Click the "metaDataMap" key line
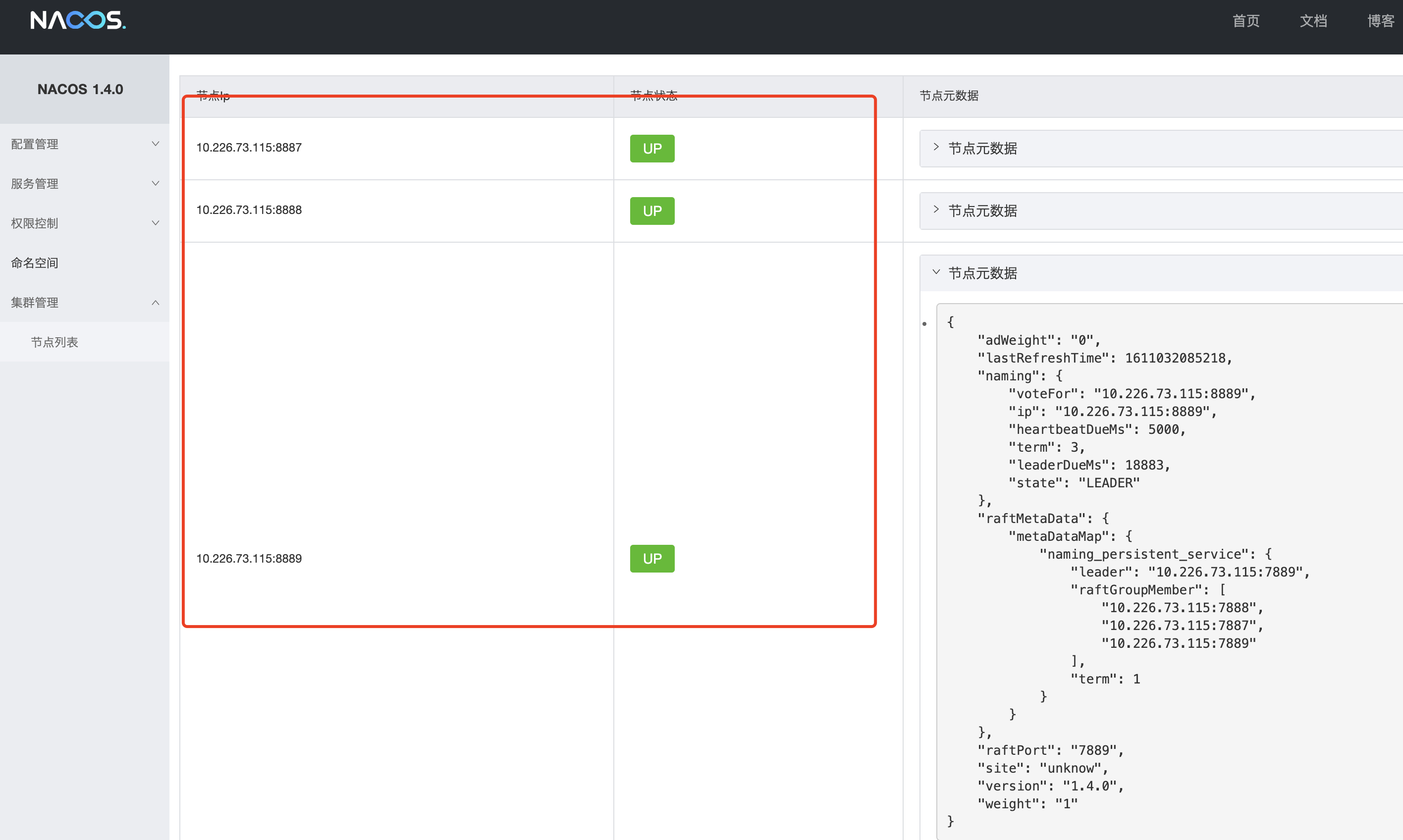 (1070, 536)
